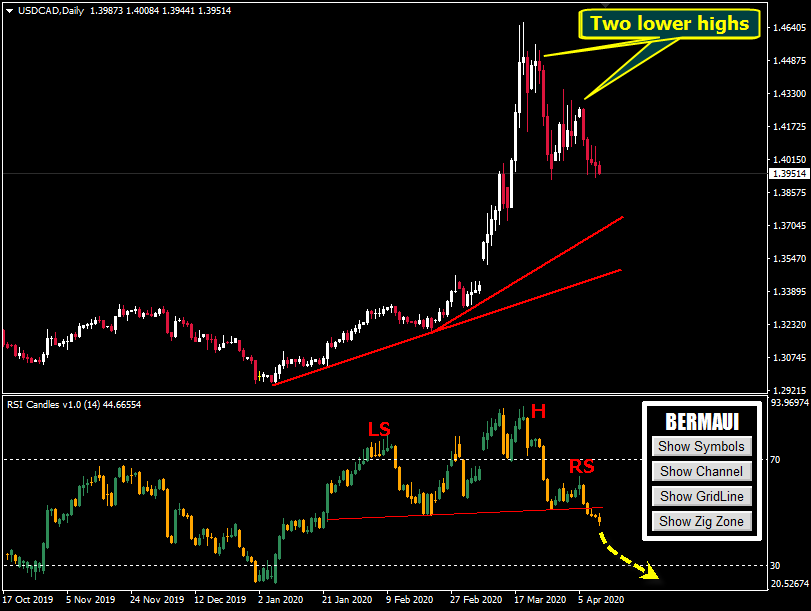Click the 1.29215 price axis label
The width and height of the screenshot is (811, 611).
[789, 391]
